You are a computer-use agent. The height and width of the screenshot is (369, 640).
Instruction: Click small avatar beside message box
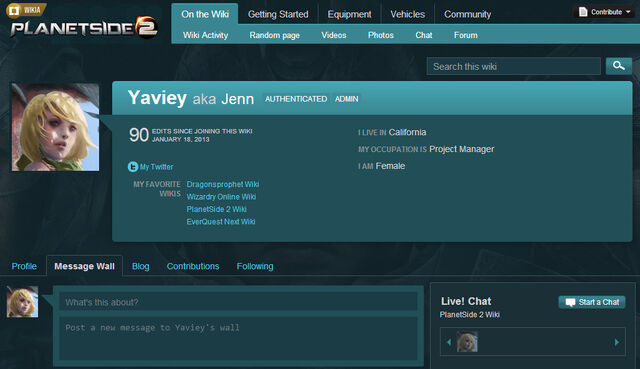coord(22,302)
